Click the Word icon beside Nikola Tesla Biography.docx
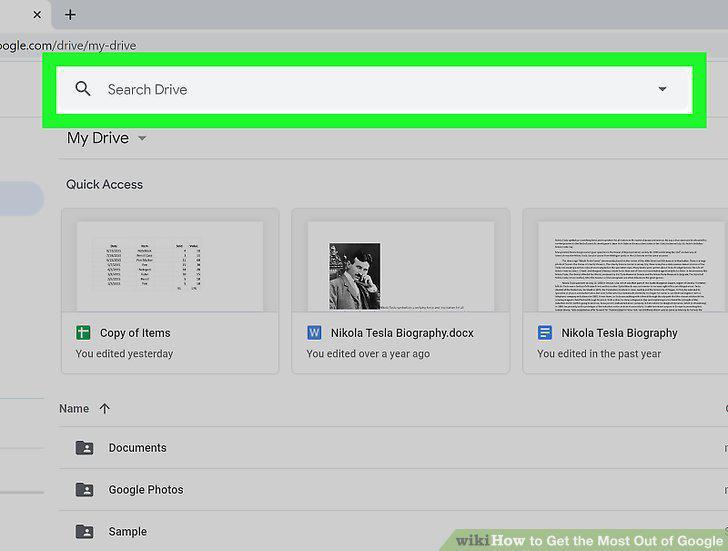Image resolution: width=728 pixels, height=551 pixels. pyautogui.click(x=314, y=333)
